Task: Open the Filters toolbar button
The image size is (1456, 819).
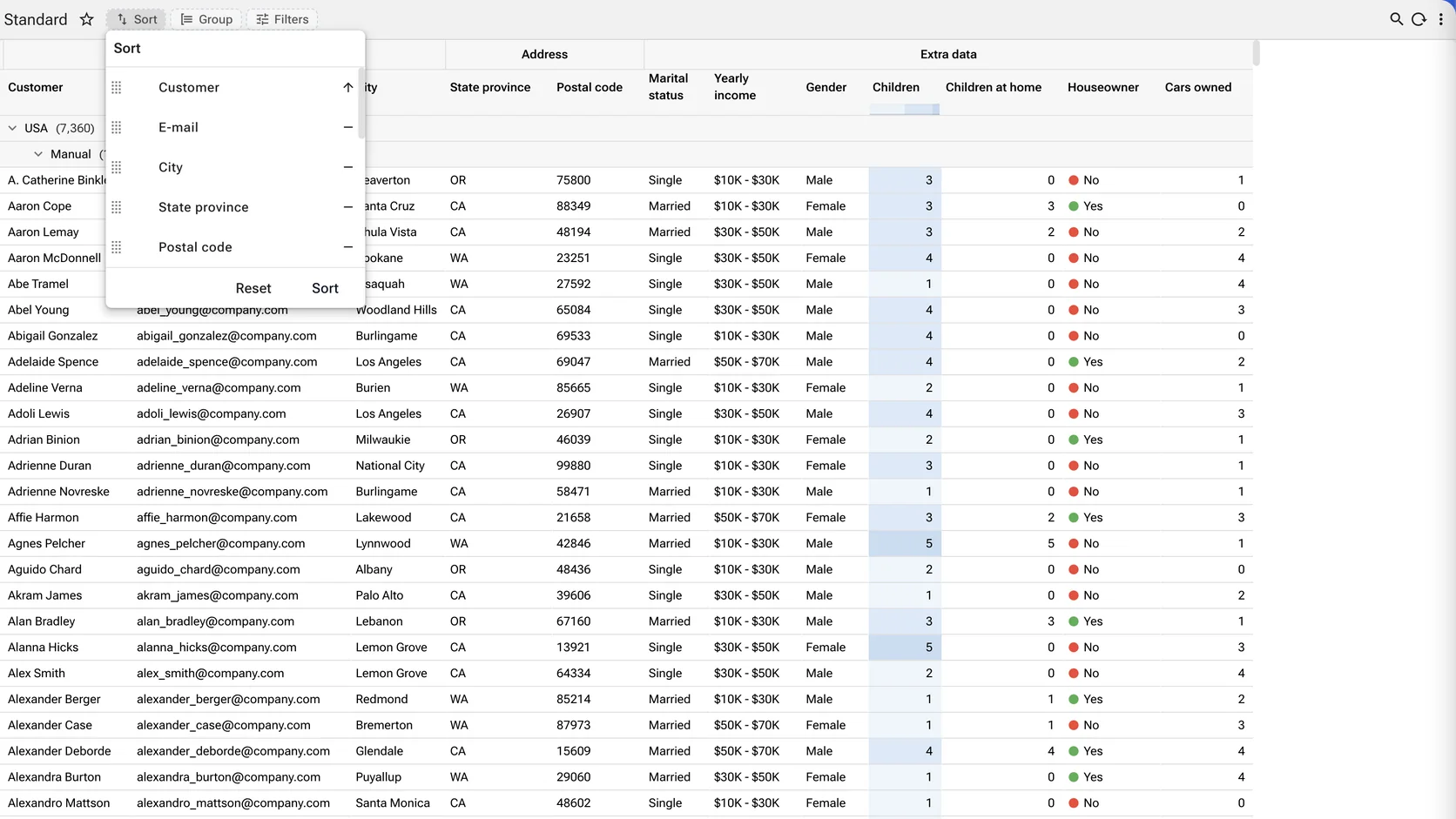Action: 282,19
